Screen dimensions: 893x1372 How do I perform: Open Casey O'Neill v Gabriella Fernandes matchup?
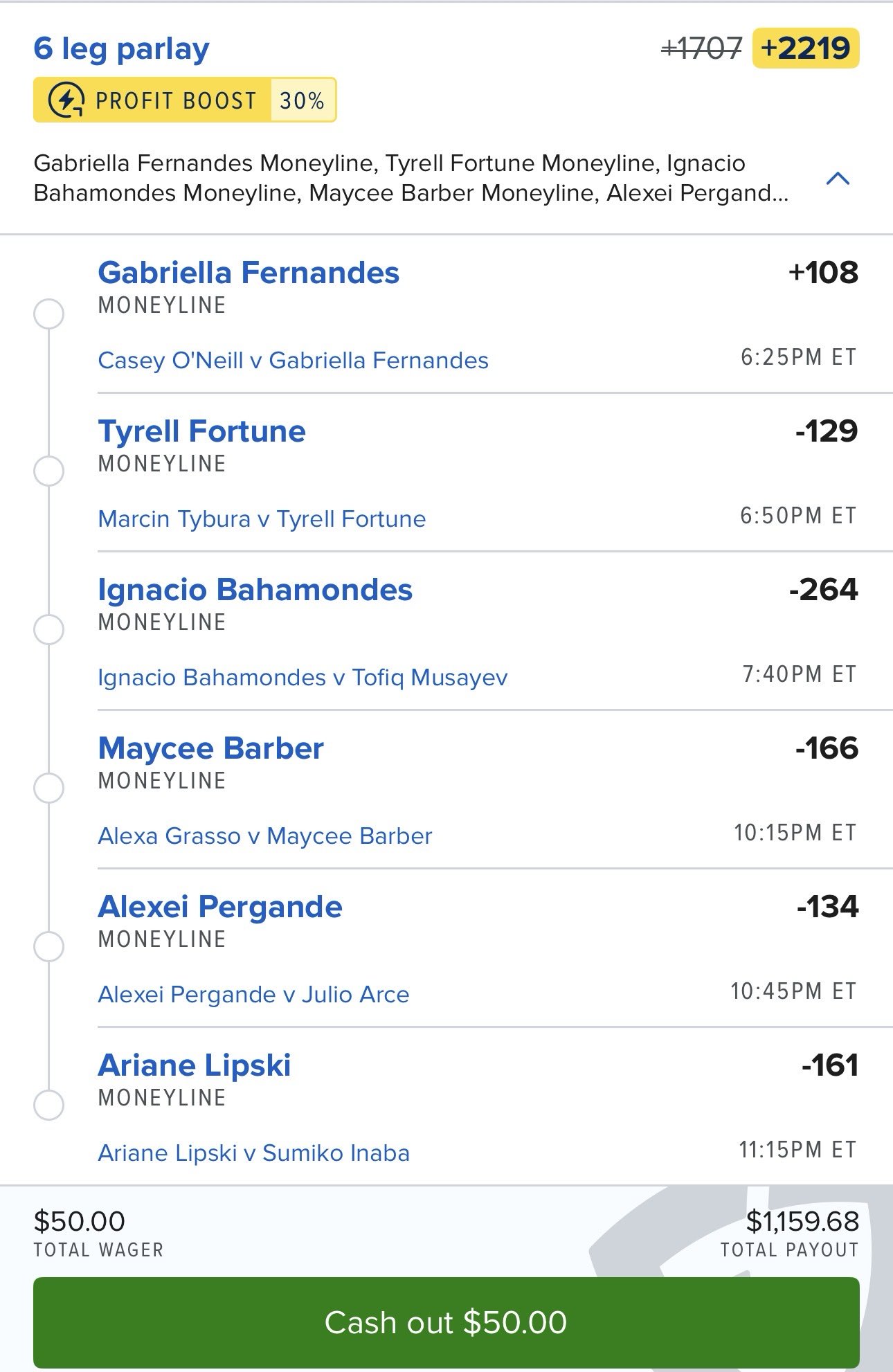pyautogui.click(x=293, y=361)
